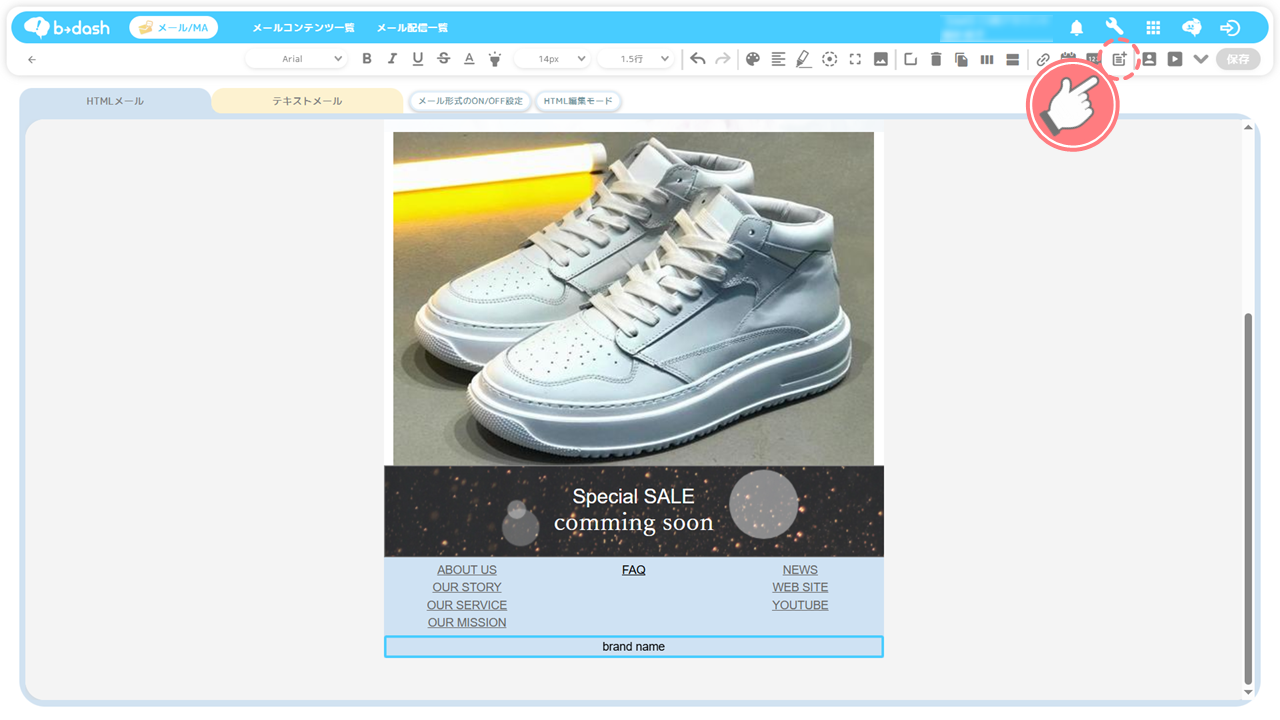1280x720 pixels.
Task: Click the logout arrow icon
Action: pyautogui.click(x=1230, y=28)
